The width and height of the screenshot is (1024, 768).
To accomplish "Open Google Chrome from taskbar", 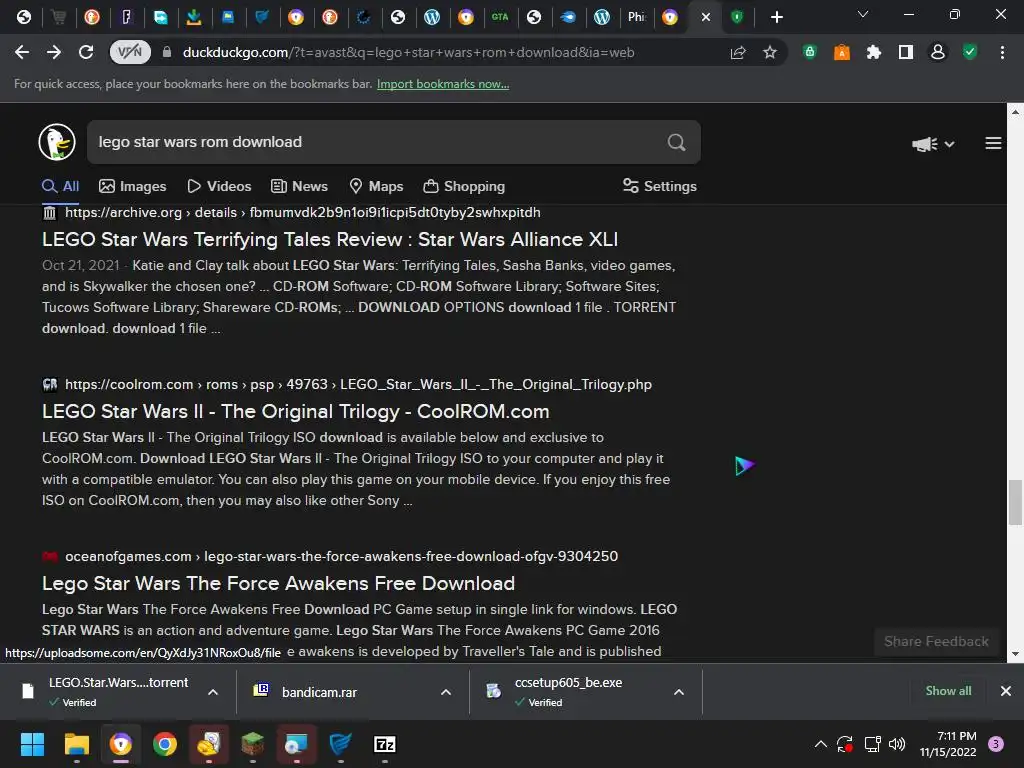I will (x=165, y=744).
